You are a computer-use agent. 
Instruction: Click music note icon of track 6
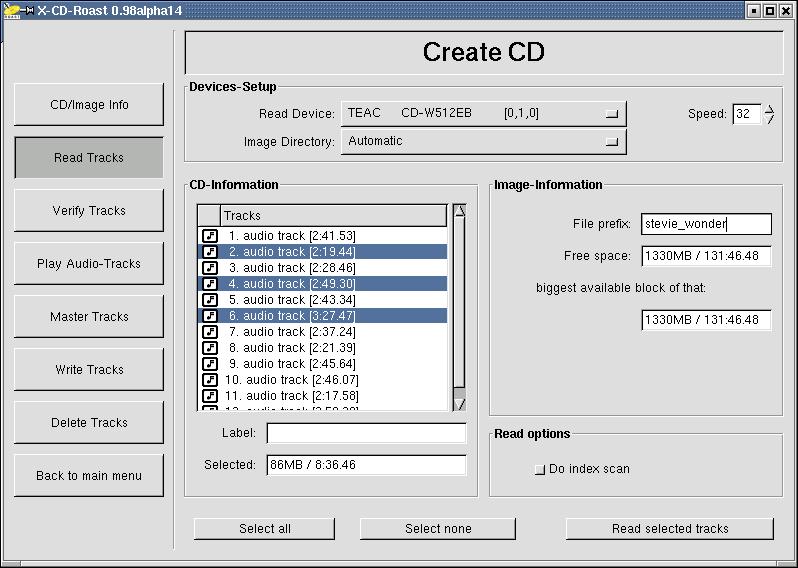210,316
